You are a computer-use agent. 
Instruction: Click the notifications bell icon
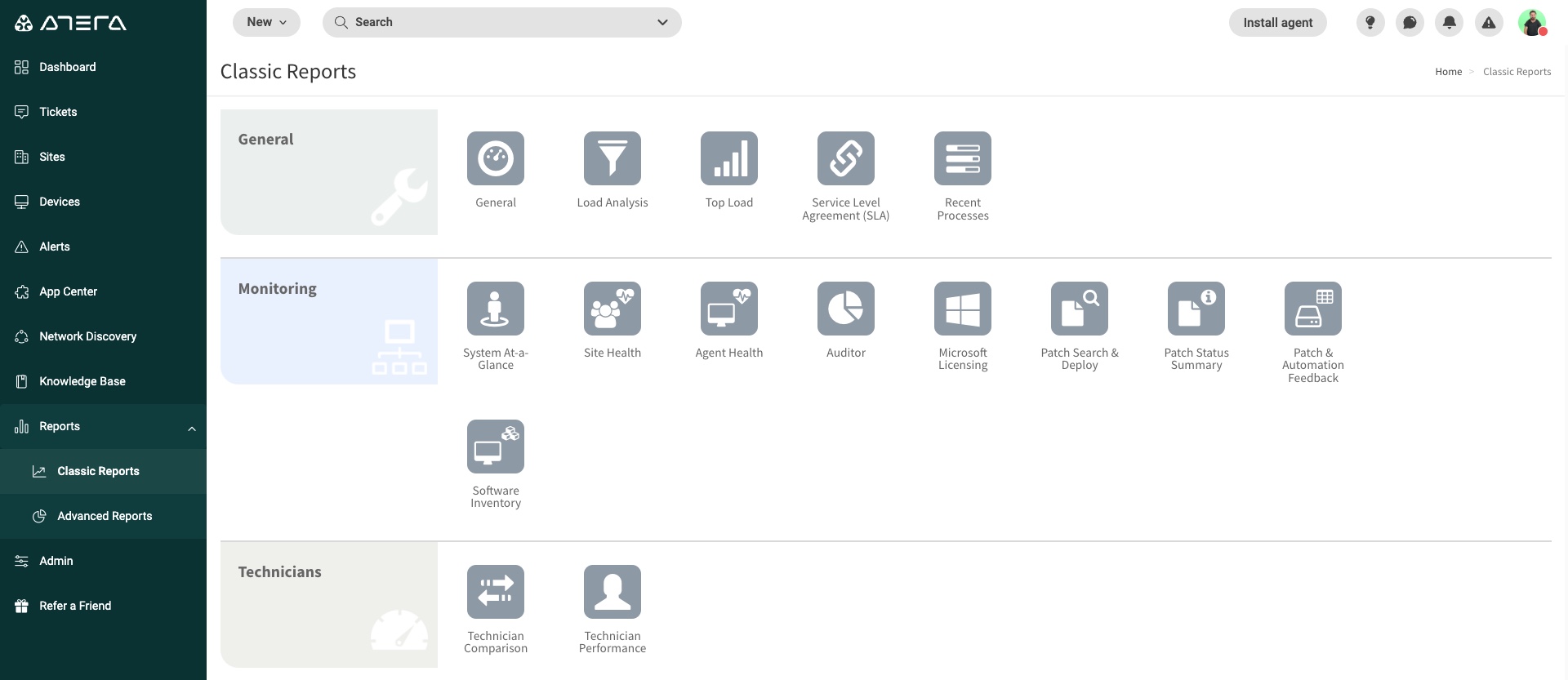(1450, 23)
